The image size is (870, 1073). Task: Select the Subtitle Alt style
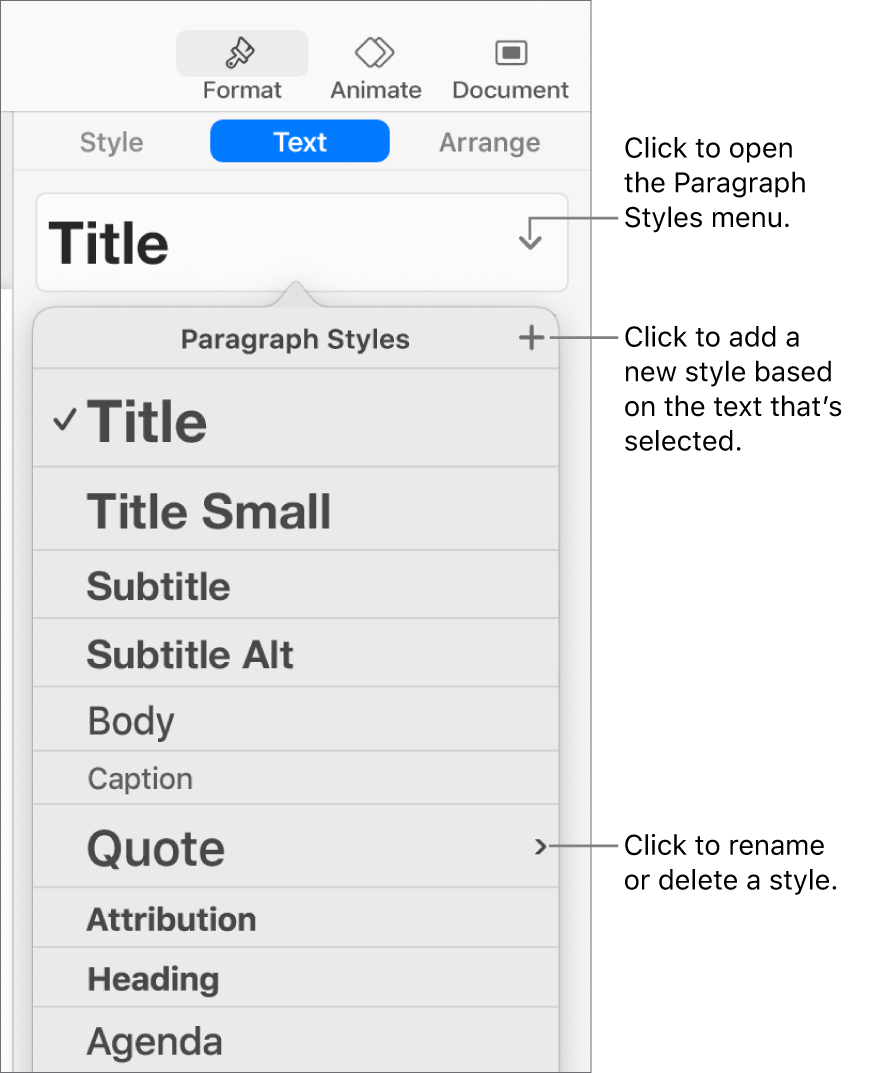[190, 655]
